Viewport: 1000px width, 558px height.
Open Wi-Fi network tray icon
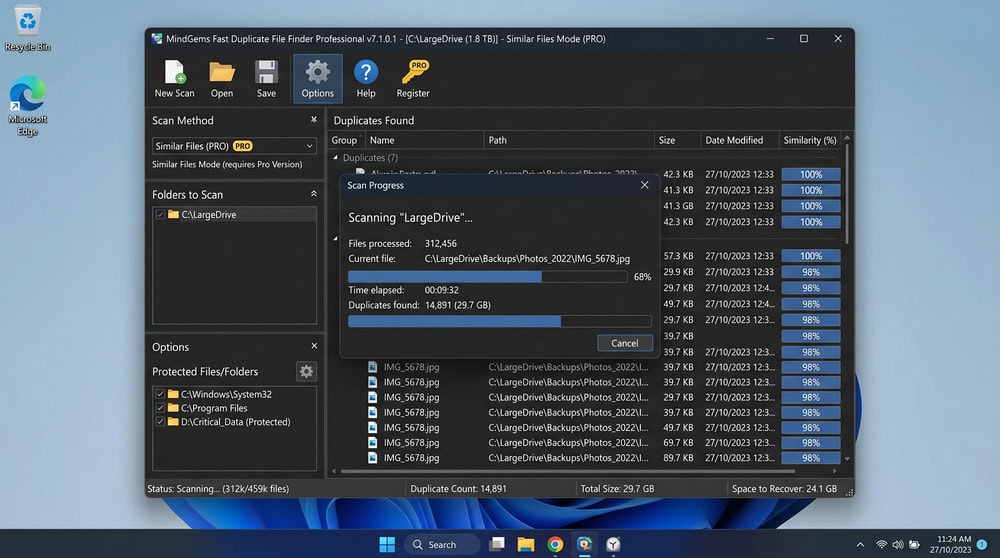point(881,545)
